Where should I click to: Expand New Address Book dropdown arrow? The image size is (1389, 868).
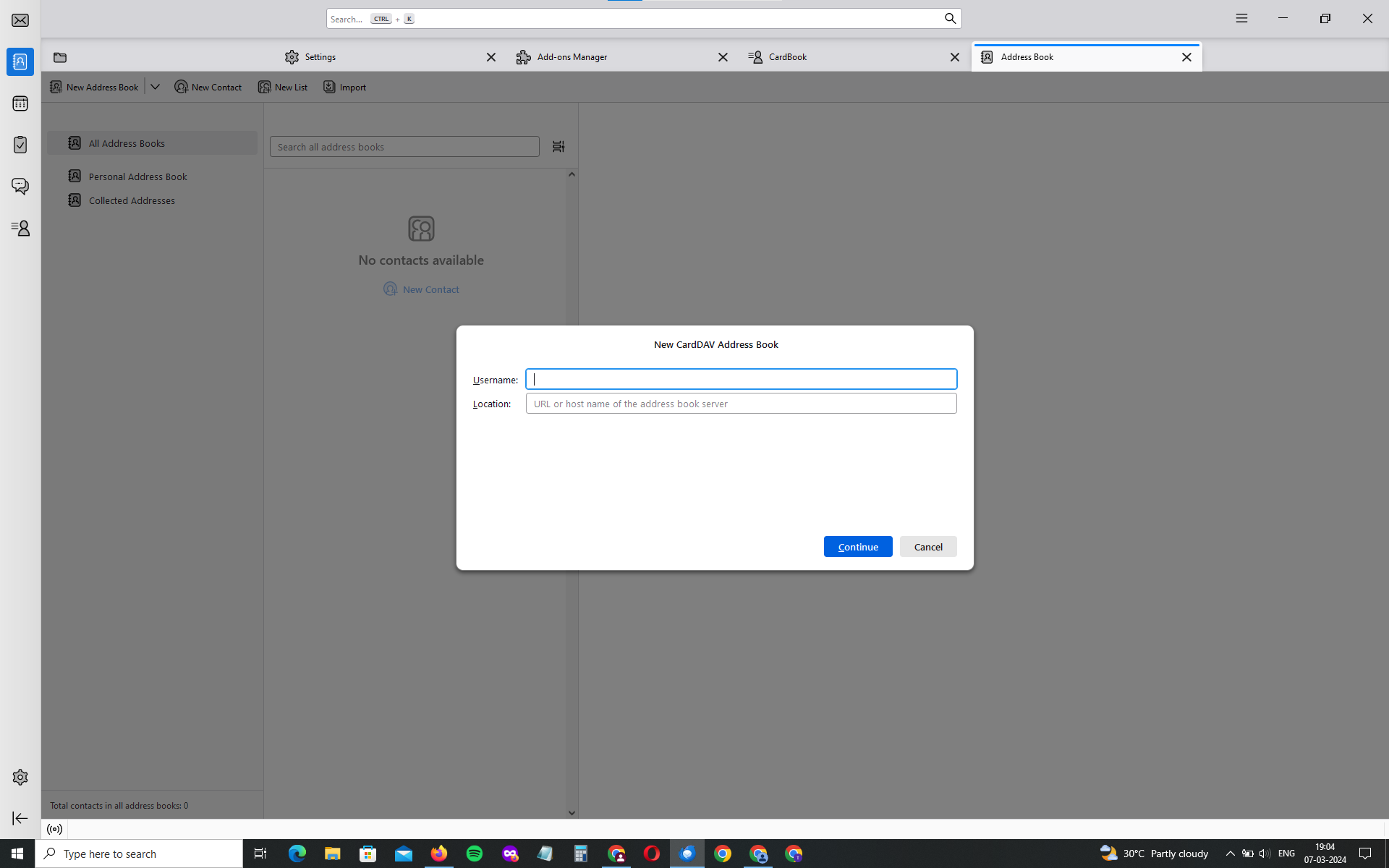(x=155, y=87)
